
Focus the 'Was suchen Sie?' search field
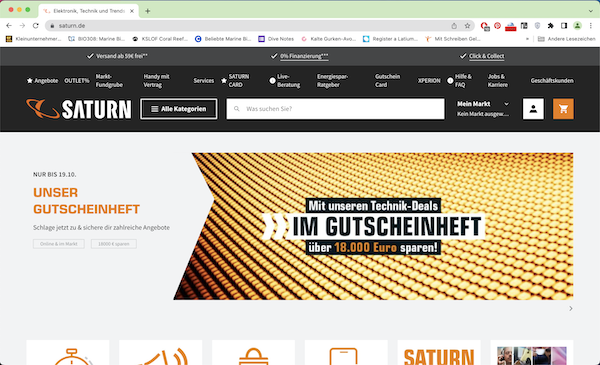point(336,109)
